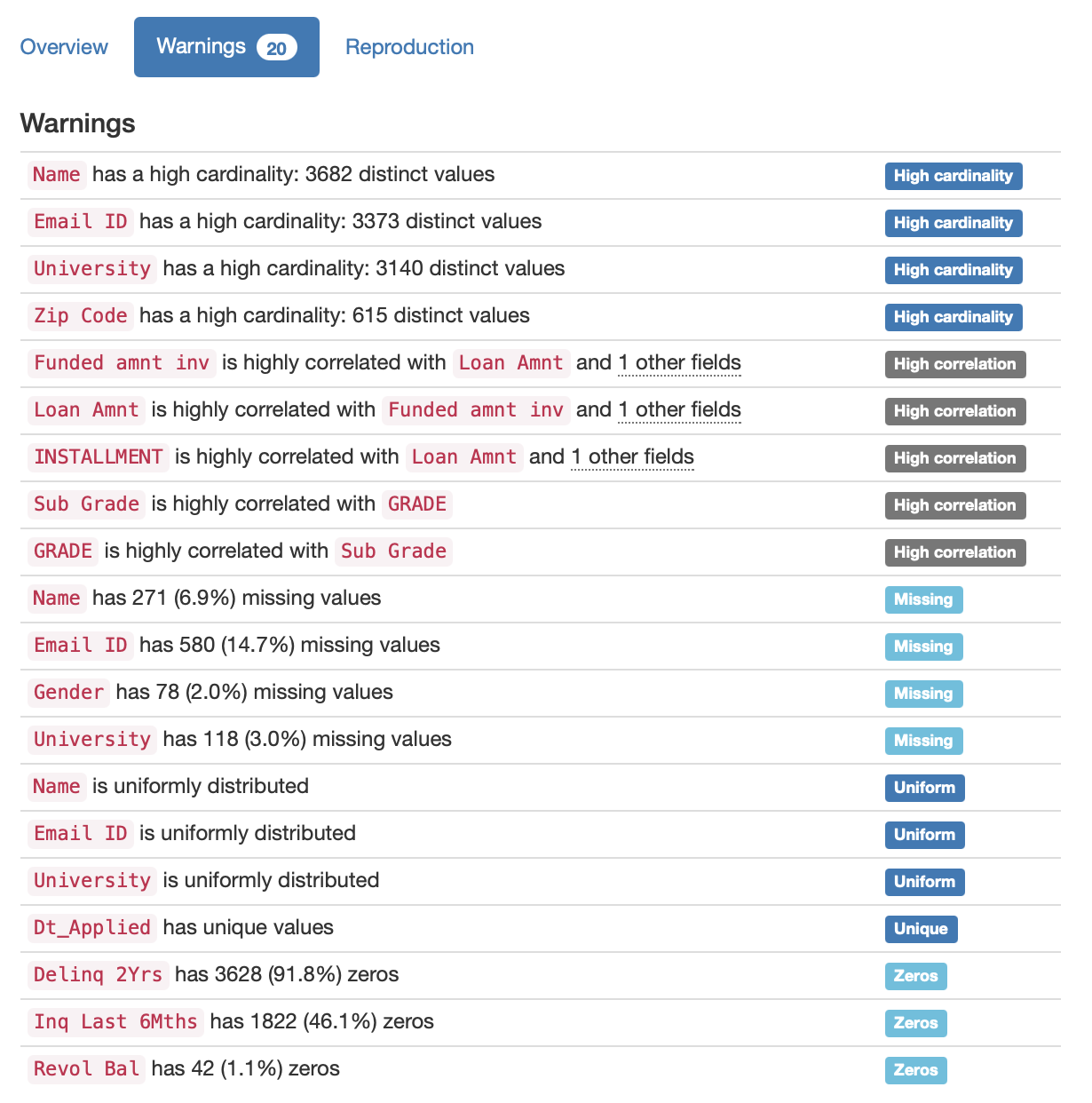This screenshot has height=1103, width=1092.
Task: Click the warnings count badge '20'
Action: 276,48
